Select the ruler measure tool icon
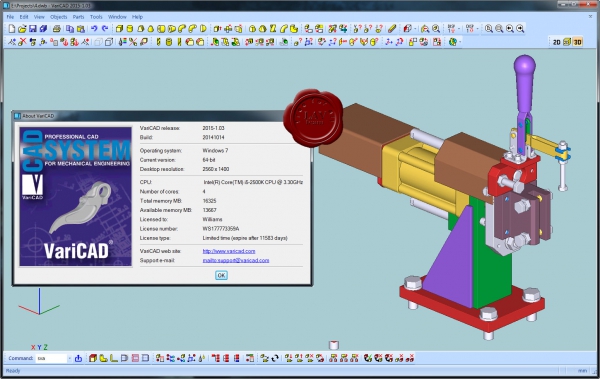 coord(391,29)
